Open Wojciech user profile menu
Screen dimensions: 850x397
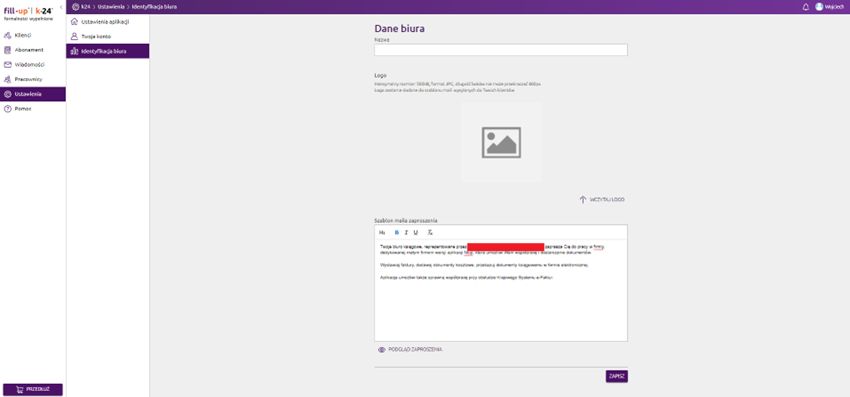830,7
